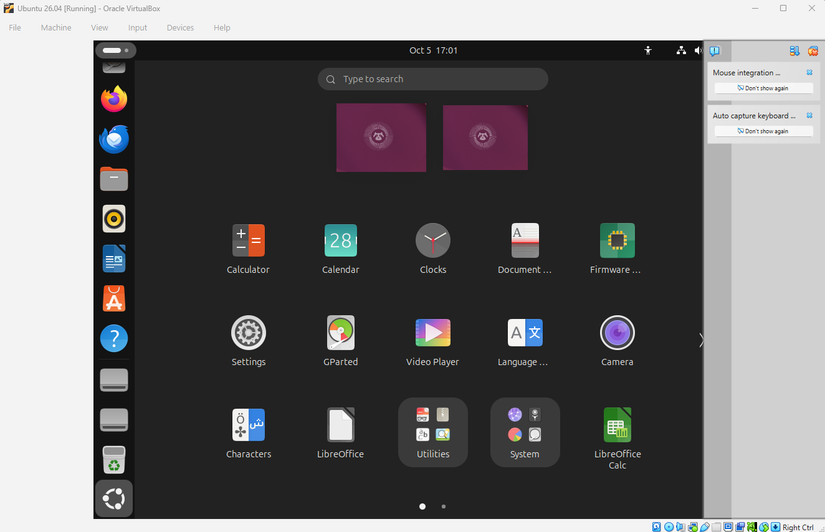This screenshot has height=532, width=825.
Task: Open the Machine menu
Action: coord(56,28)
